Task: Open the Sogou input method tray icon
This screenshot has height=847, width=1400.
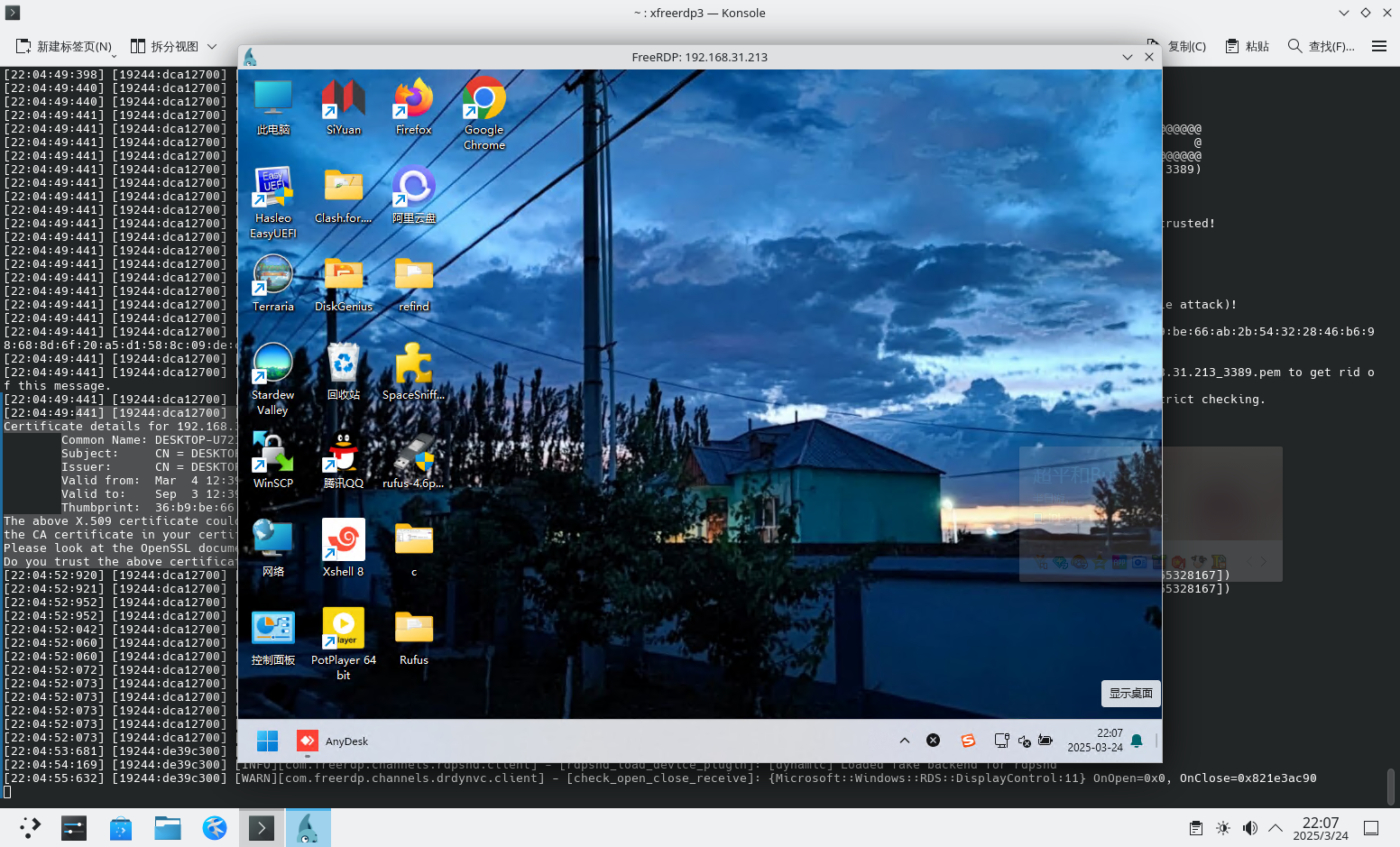Action: 968,741
